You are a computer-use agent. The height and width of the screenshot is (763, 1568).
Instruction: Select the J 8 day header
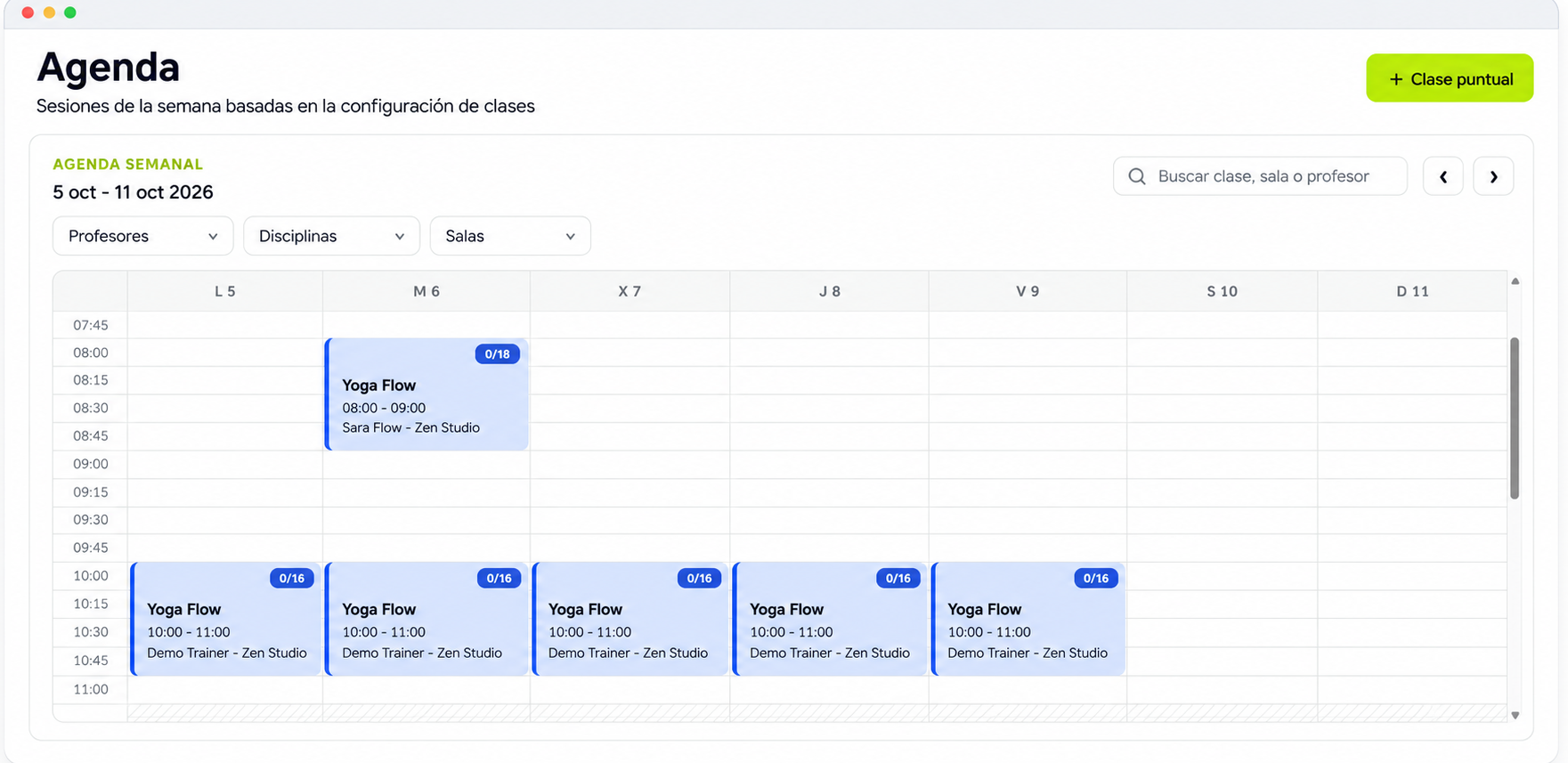click(830, 291)
